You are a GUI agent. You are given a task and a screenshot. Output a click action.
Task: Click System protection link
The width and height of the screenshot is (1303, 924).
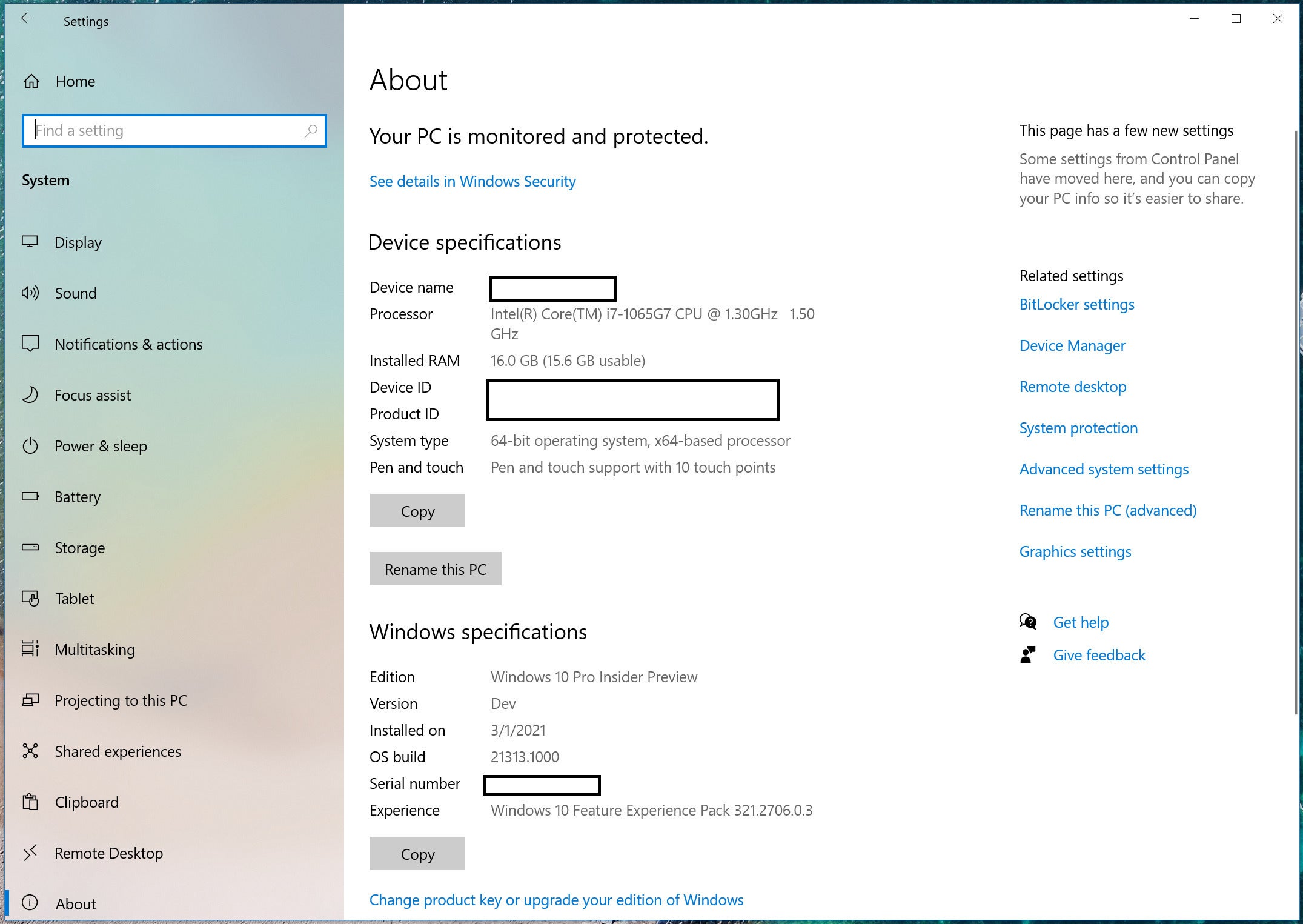pyautogui.click(x=1079, y=427)
